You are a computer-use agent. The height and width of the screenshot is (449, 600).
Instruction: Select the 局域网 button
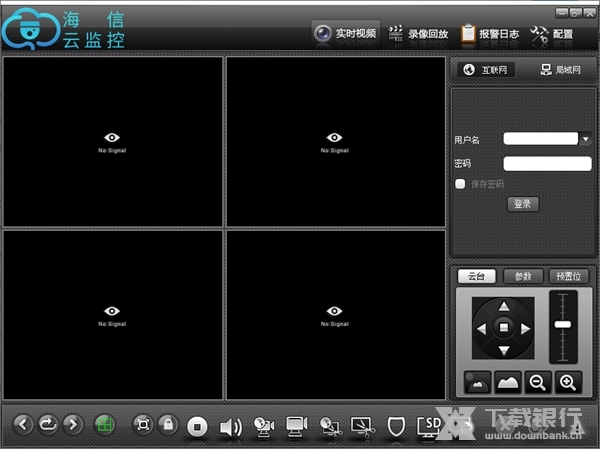click(559, 70)
